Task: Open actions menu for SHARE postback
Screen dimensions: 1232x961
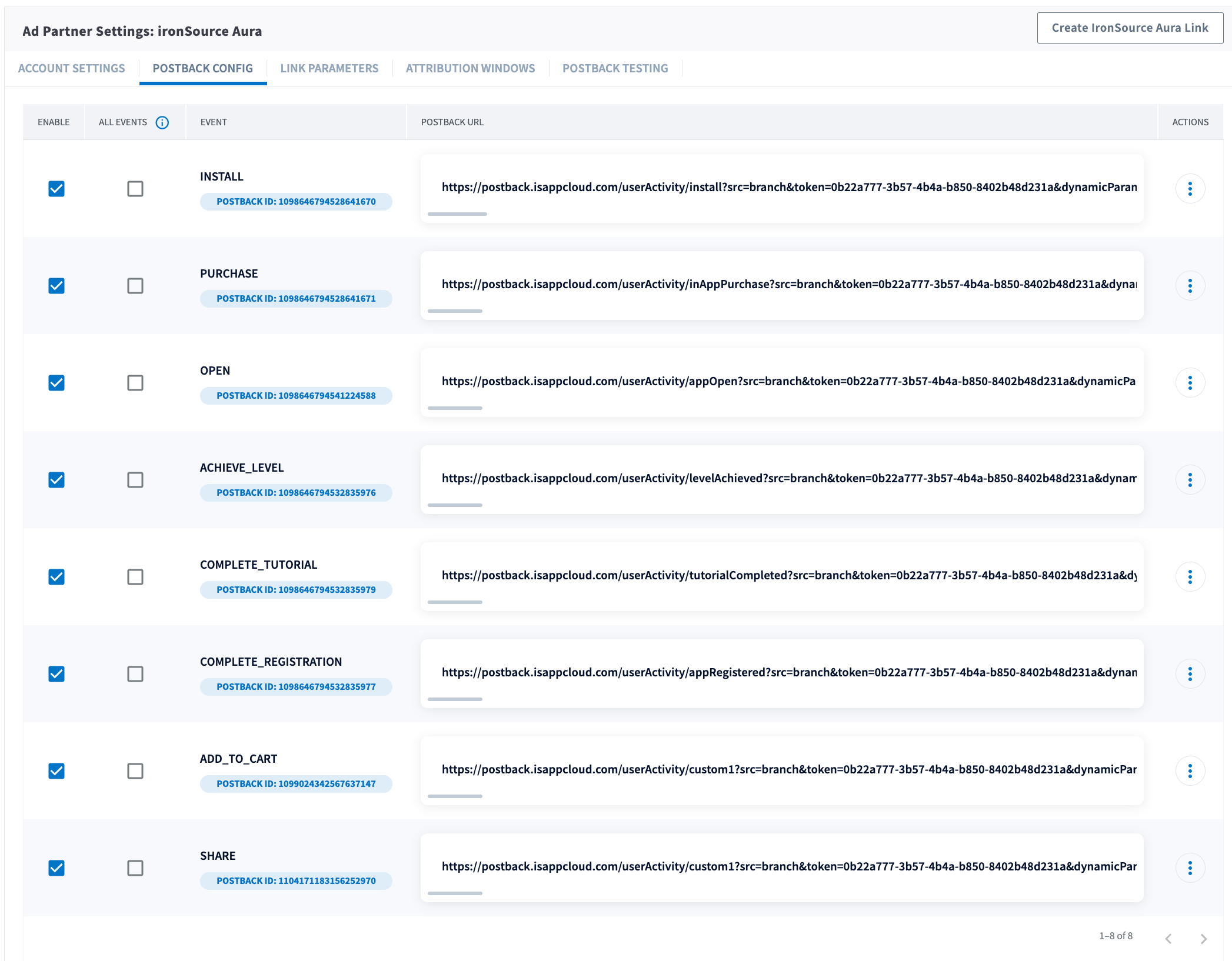Action: click(1190, 868)
